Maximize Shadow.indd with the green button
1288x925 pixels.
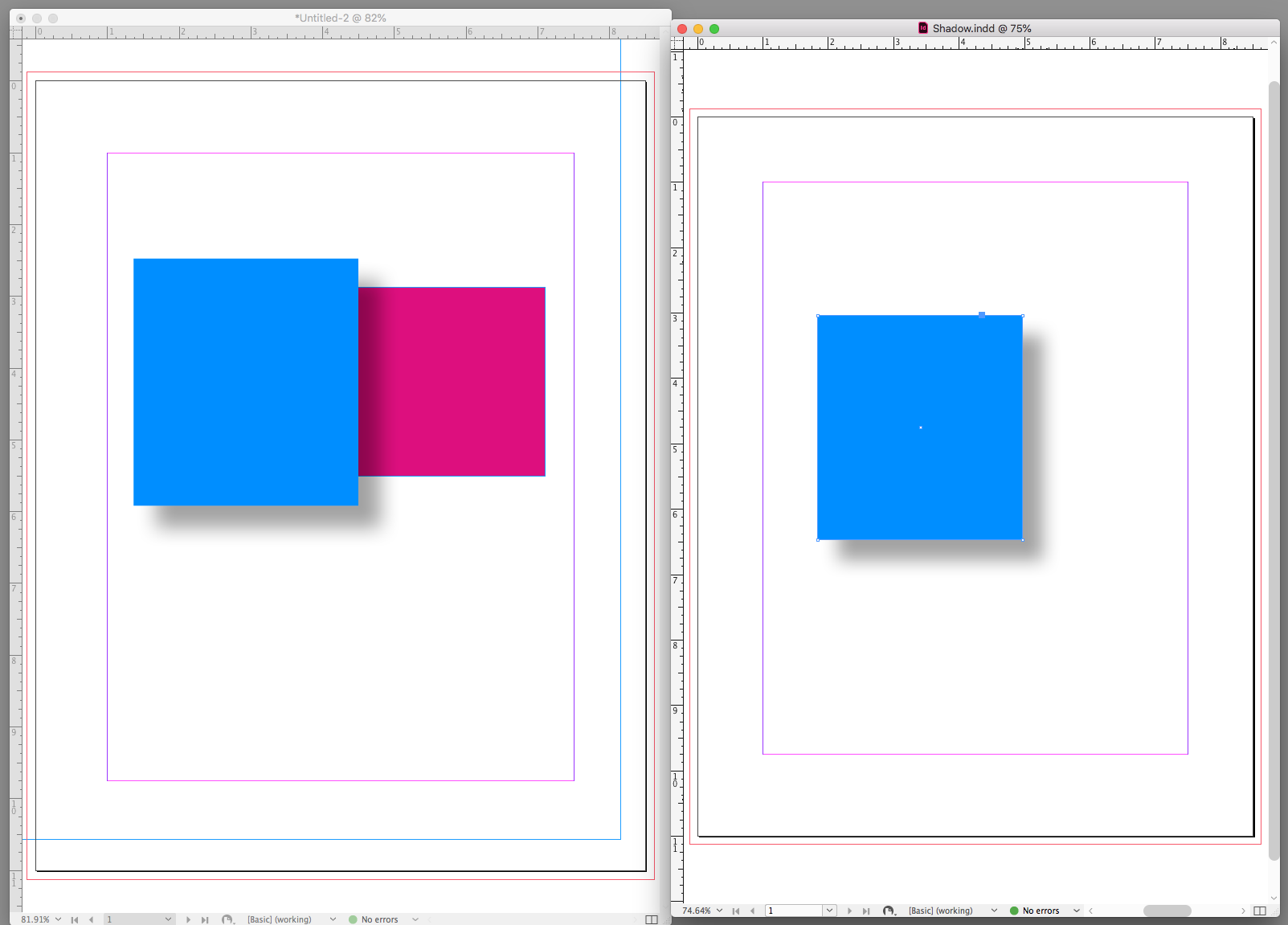(714, 29)
